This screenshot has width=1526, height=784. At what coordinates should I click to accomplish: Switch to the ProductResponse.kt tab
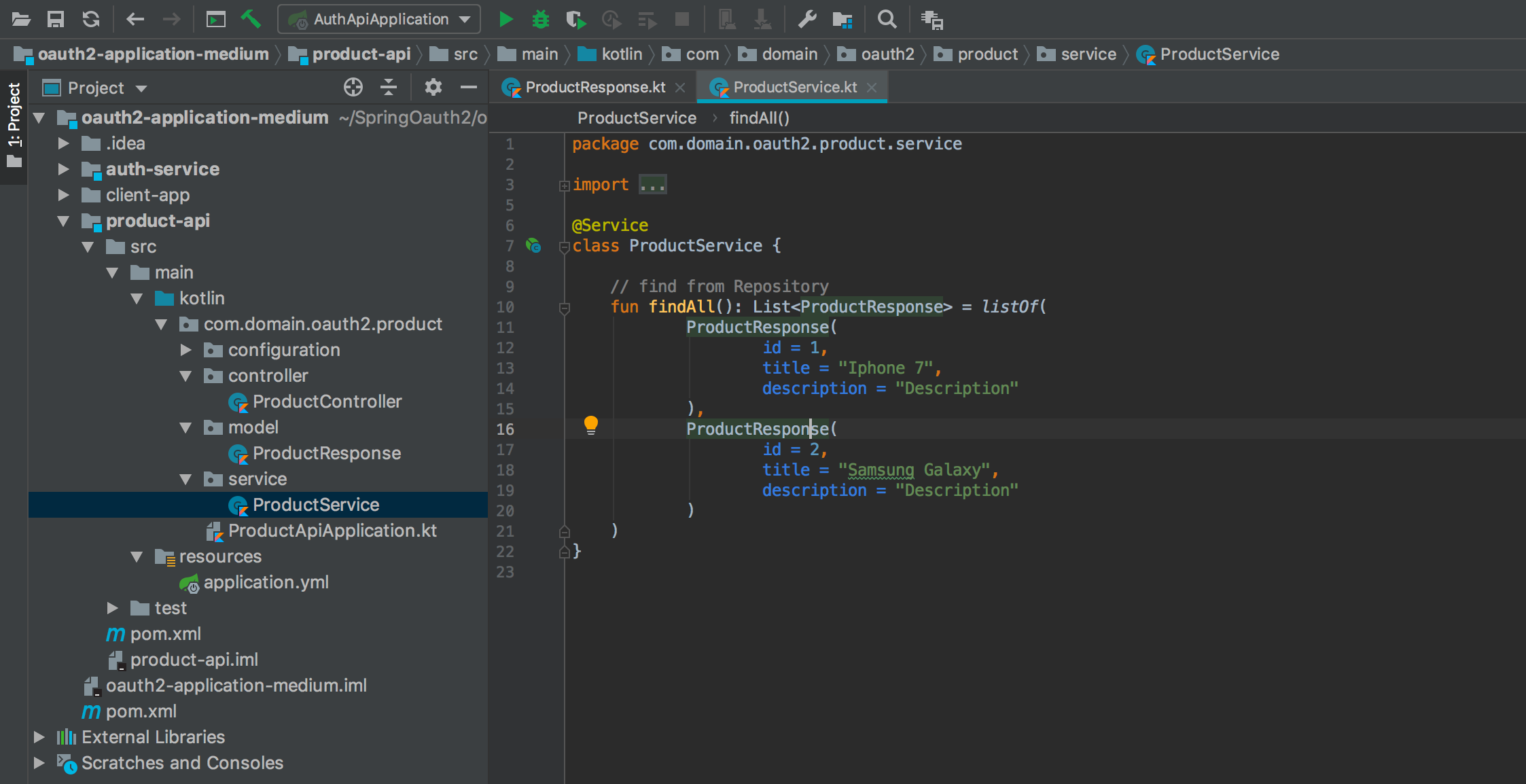tap(595, 87)
